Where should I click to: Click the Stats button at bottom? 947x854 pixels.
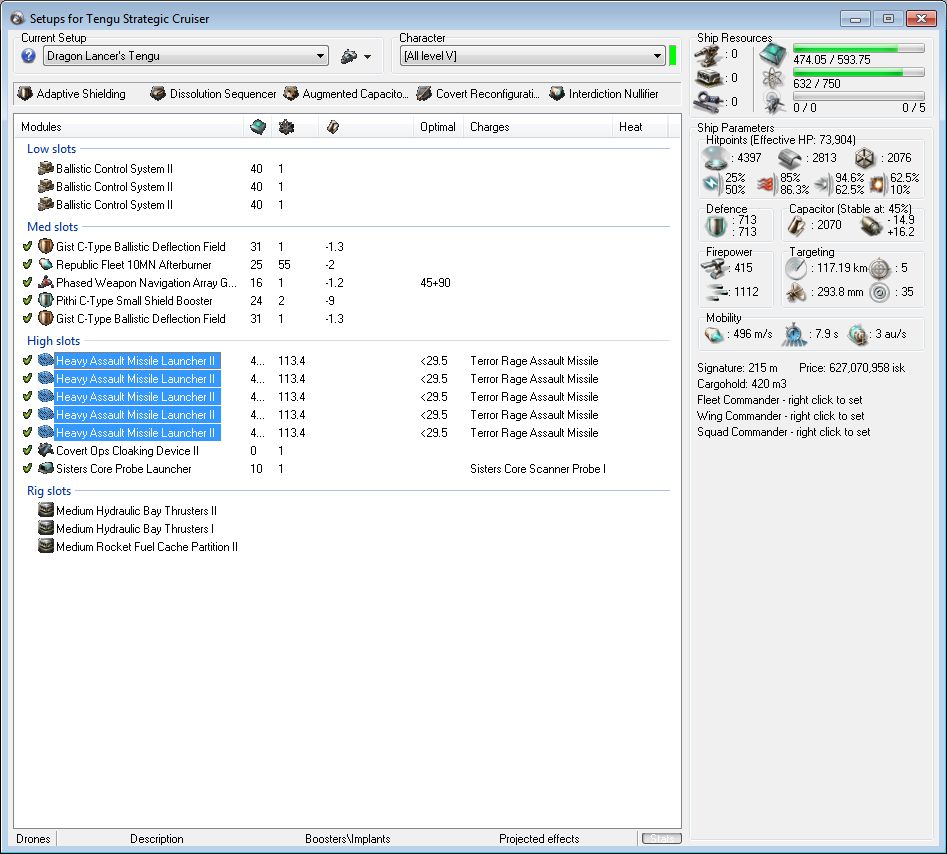(x=661, y=838)
